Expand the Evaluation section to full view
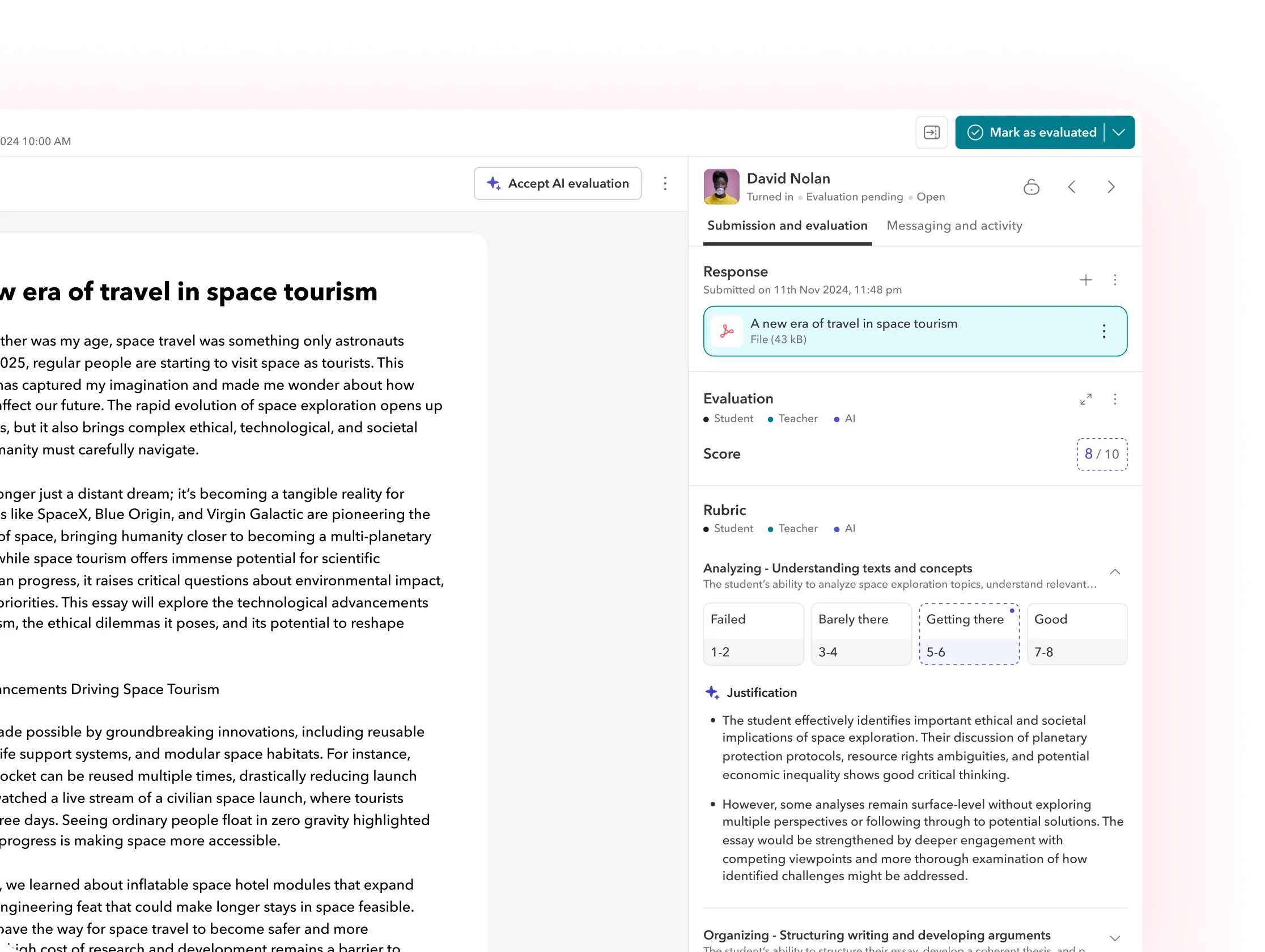 [x=1085, y=399]
